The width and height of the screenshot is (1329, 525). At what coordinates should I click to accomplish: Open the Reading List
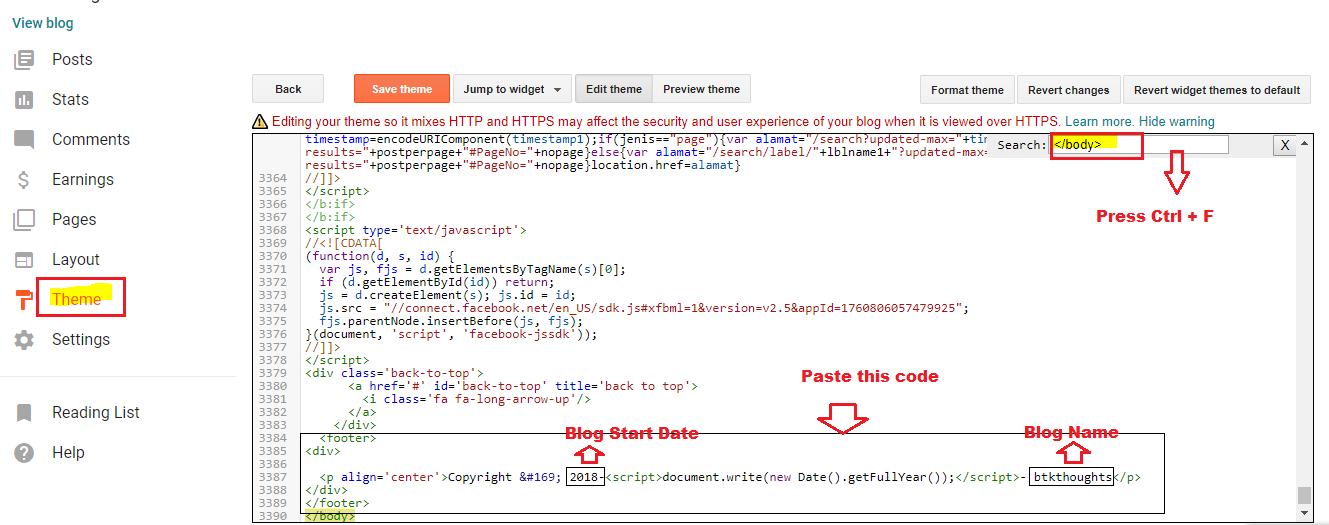96,412
